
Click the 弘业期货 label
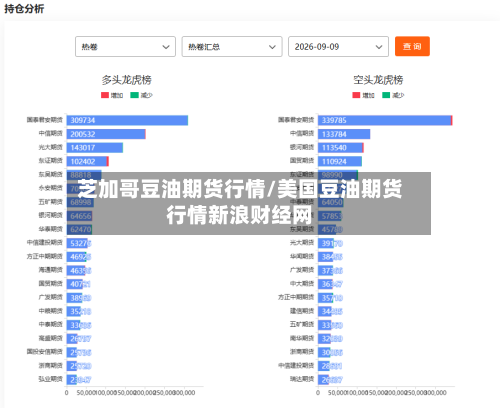(51, 379)
